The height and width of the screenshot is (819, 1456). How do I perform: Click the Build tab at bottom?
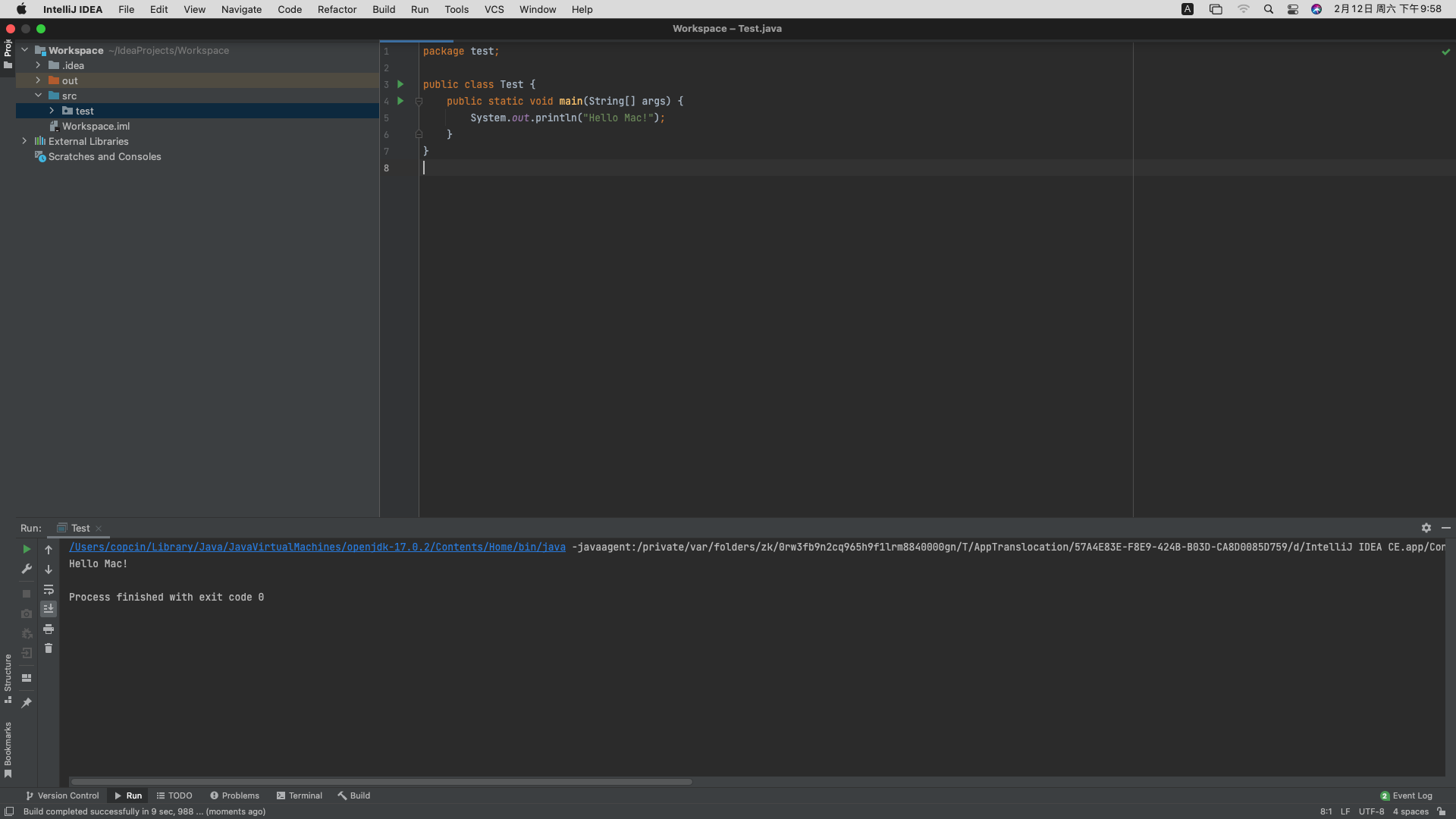pos(355,795)
